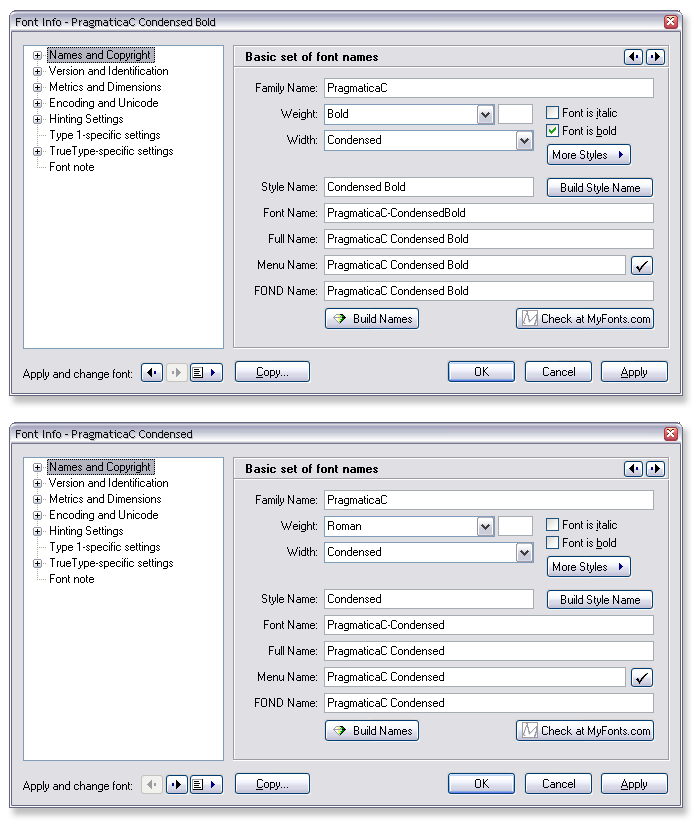Click Copy... in PragmaticaC Condensed window
The width and height of the screenshot is (699, 828).
coord(272,784)
